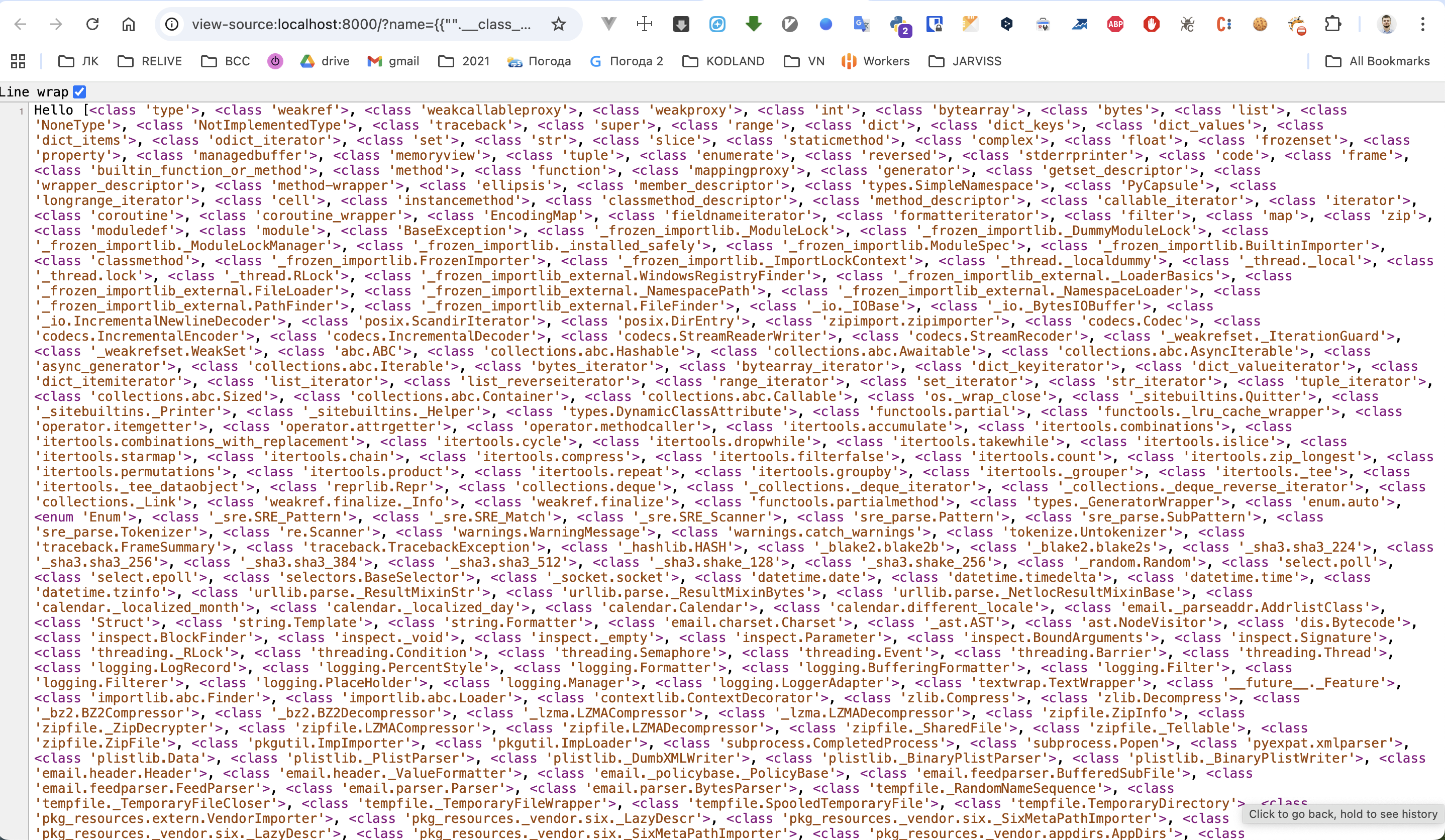Open the dark hexagon extension icon
The height and width of the screenshot is (840, 1445).
(1007, 24)
